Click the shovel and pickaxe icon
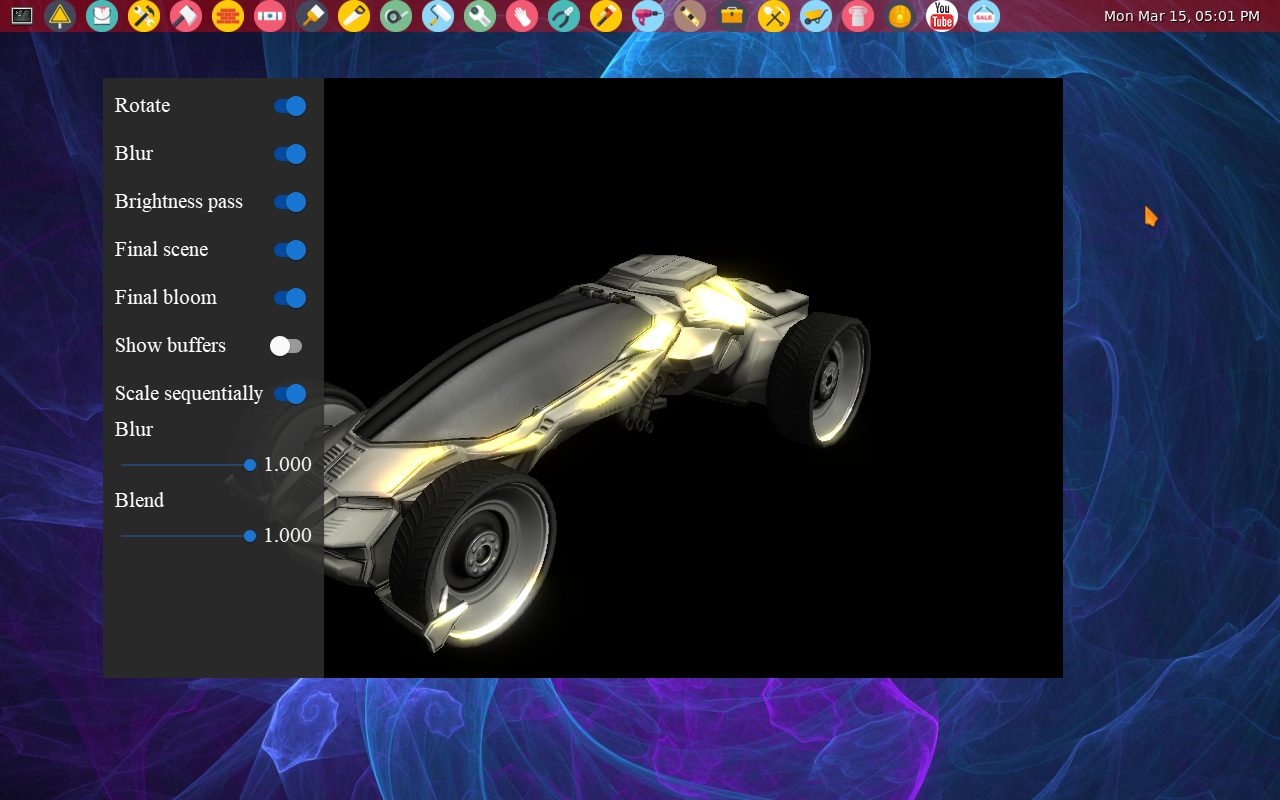1280x800 pixels. pos(774,16)
